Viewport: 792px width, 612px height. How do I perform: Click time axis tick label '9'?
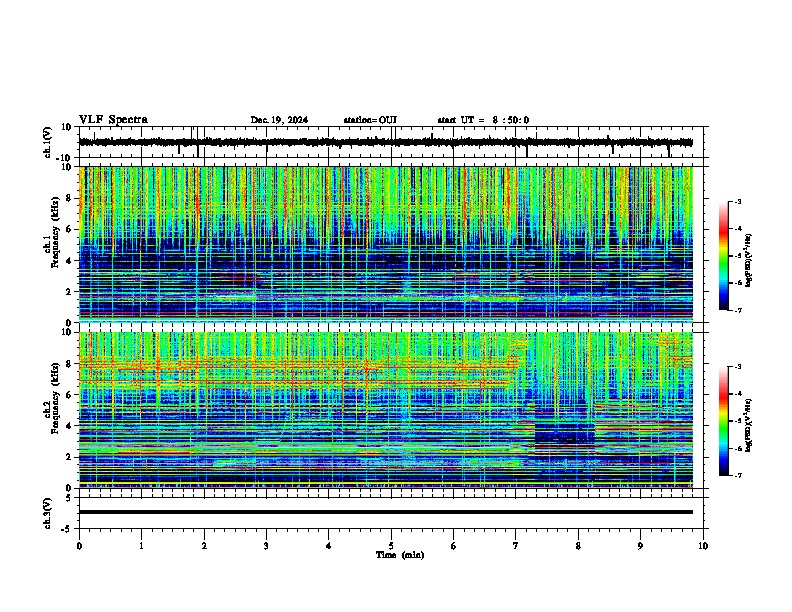click(x=640, y=546)
